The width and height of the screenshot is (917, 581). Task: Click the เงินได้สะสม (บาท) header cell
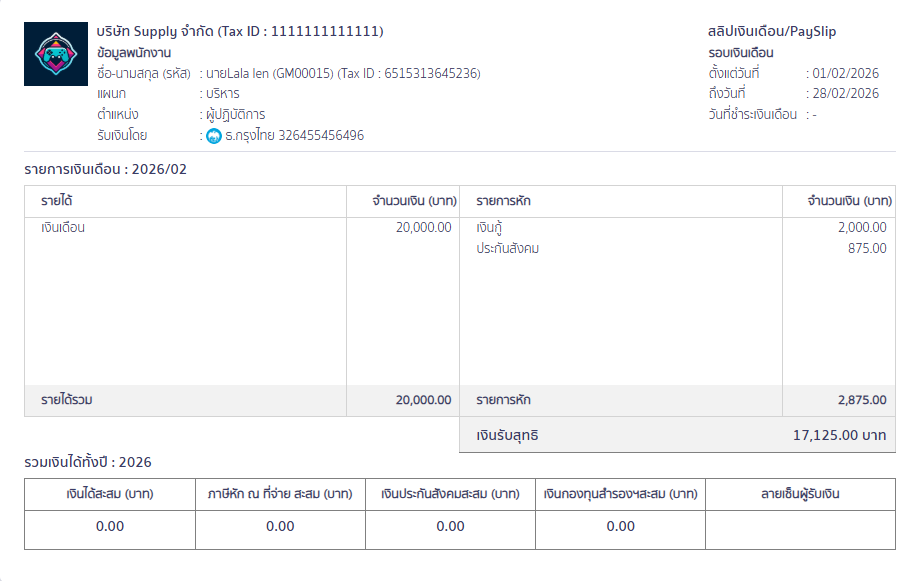tap(110, 494)
